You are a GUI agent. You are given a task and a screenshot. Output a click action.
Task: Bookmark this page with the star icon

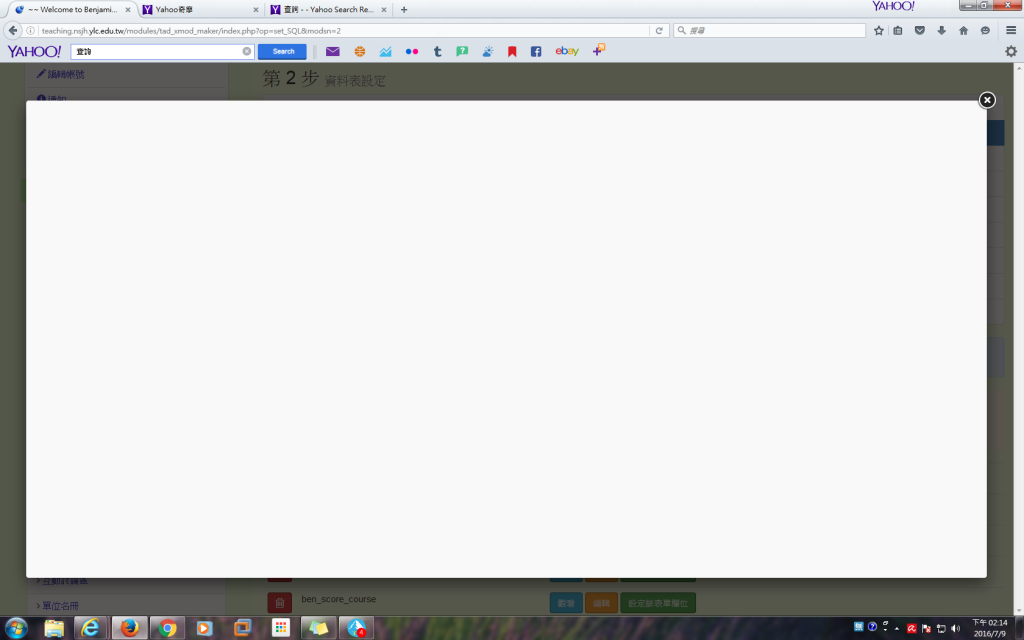[879, 31]
